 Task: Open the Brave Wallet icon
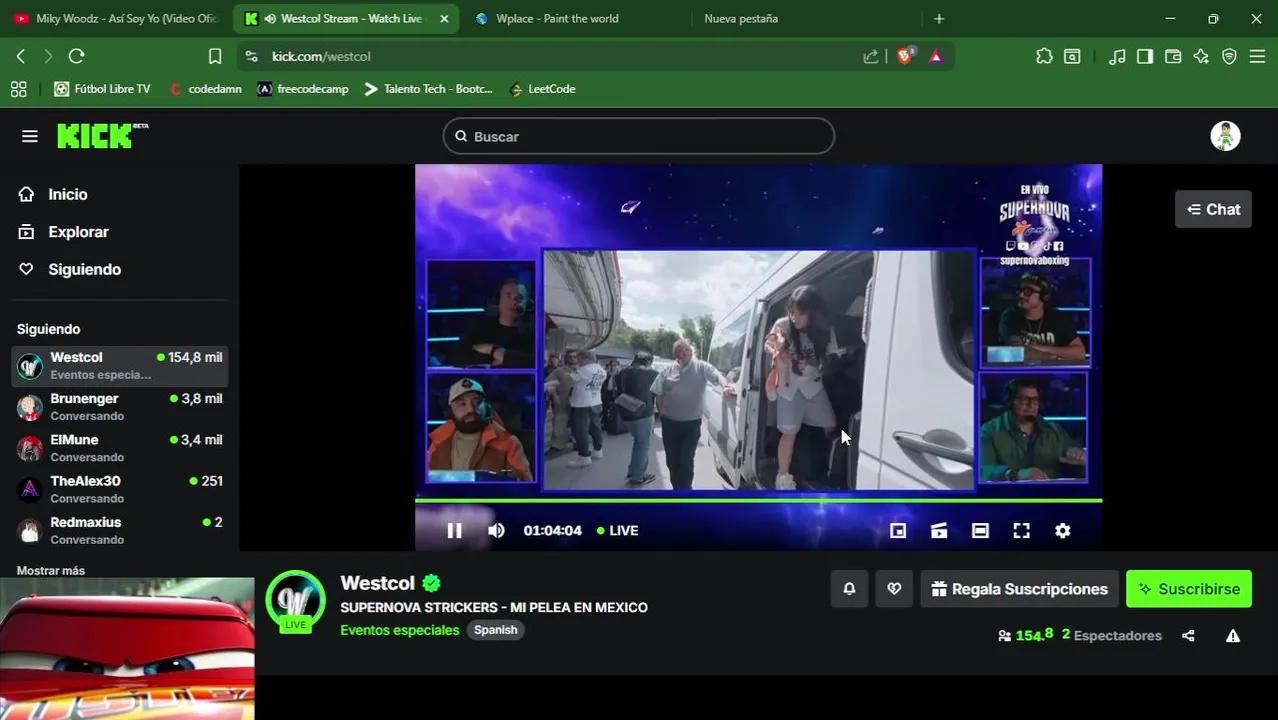pos(1173,57)
